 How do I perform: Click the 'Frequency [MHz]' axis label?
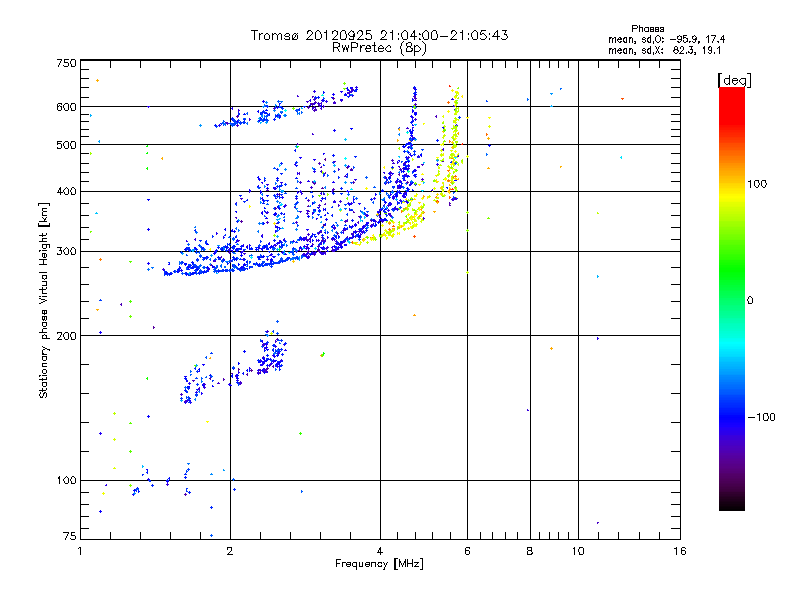point(379,564)
